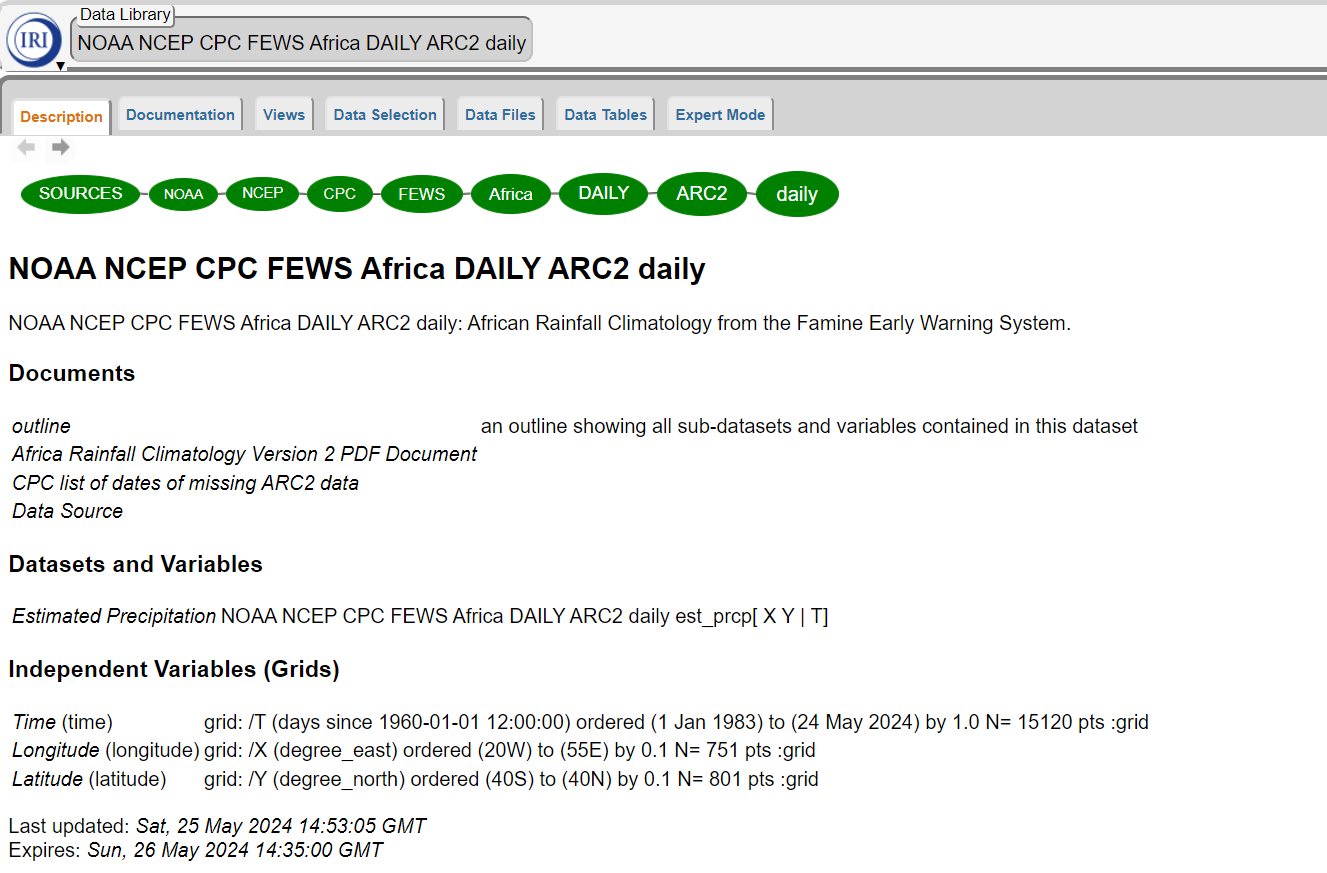Viewport: 1327px width, 873px height.
Task: Select the Data Tables tab
Action: tap(605, 115)
